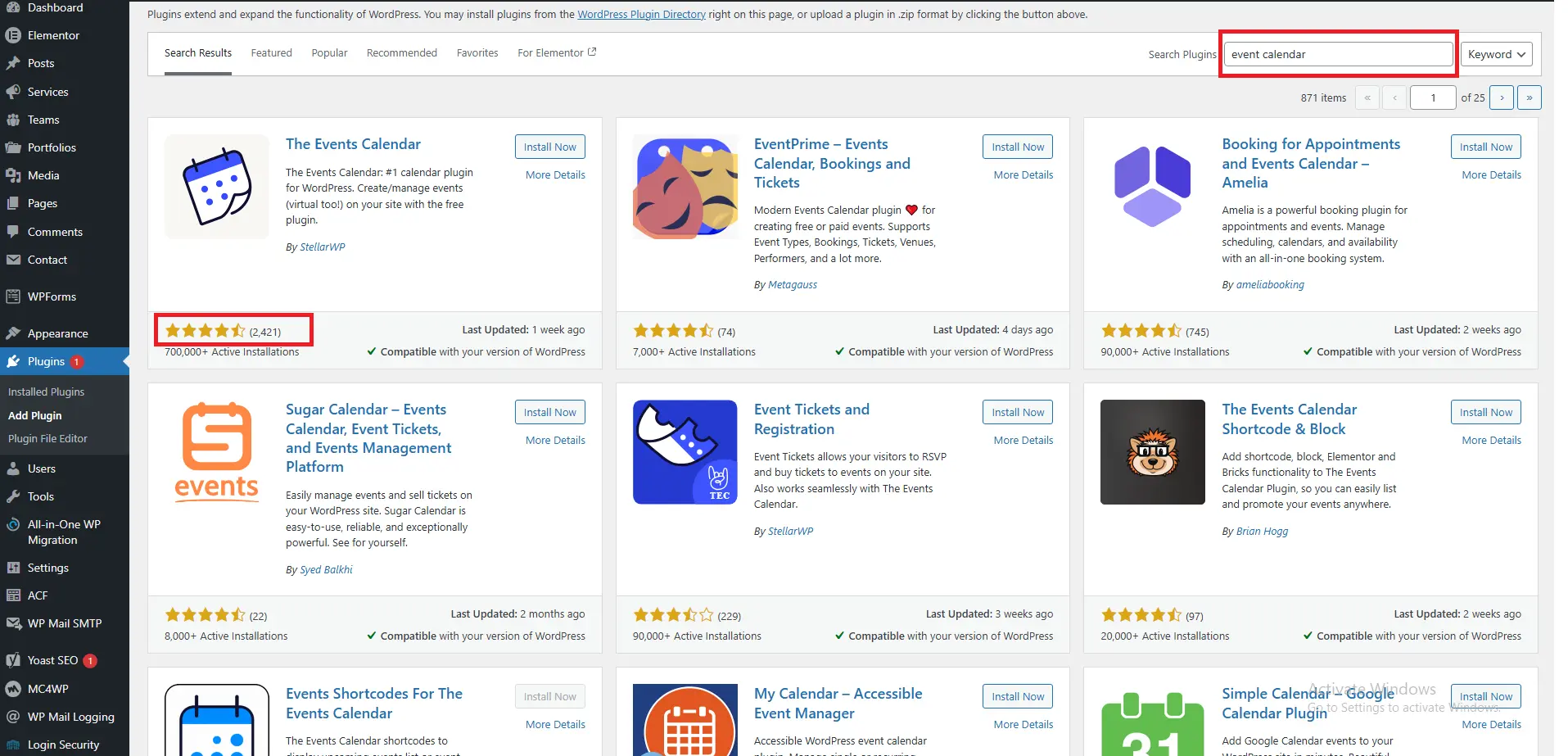Open the WPForms icon
Screen dimensions: 1568x756
13,297
